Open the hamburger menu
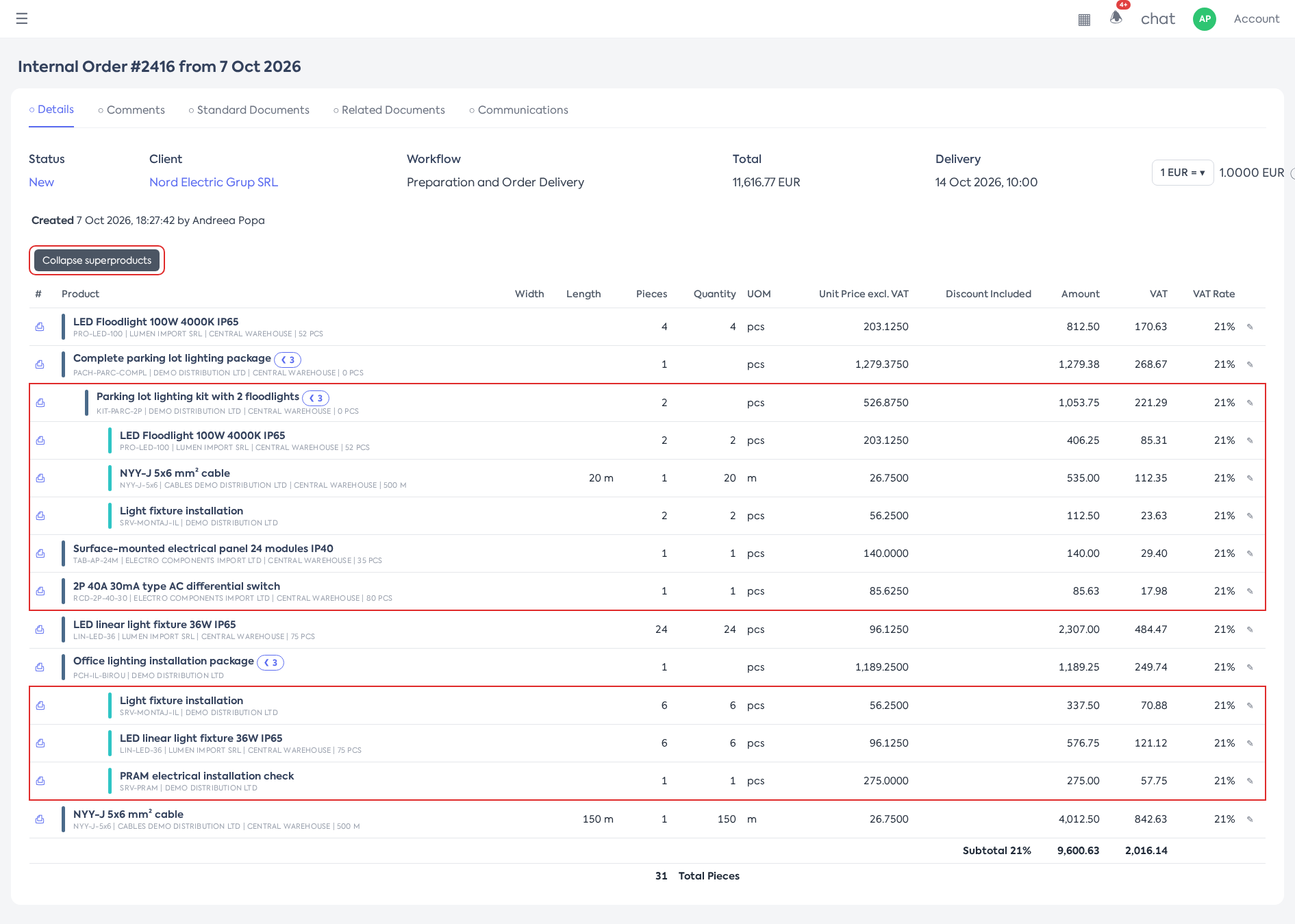Screen dimensions: 1295x924 tap(22, 18)
